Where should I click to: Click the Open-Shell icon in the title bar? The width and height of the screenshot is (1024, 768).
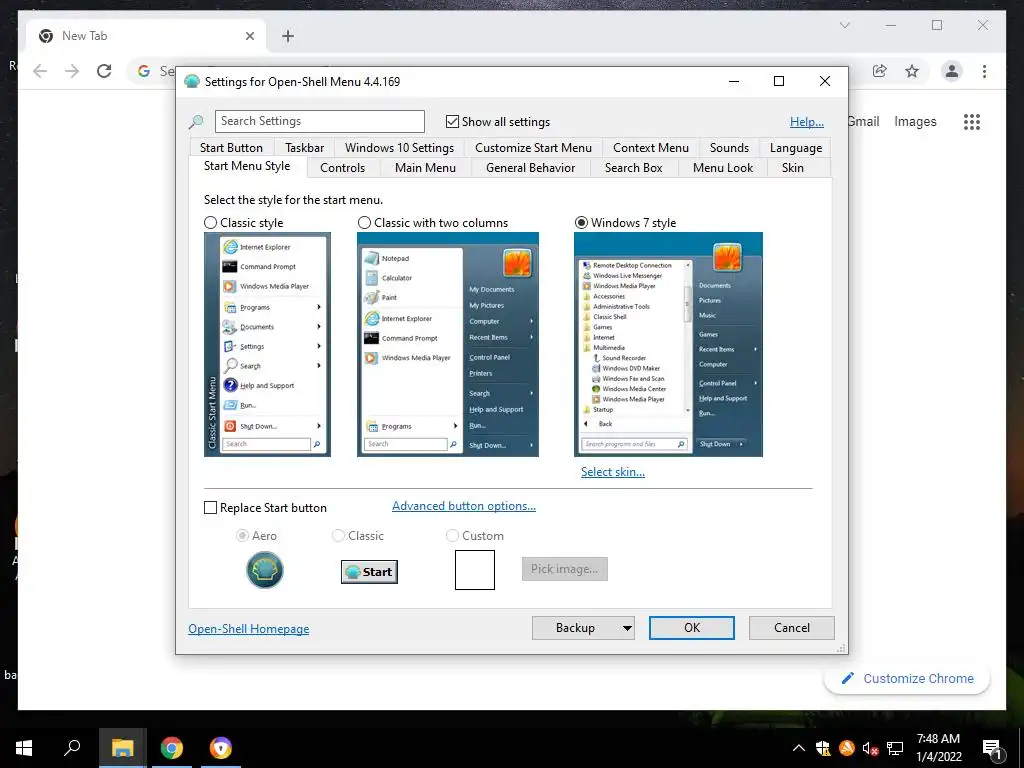pos(191,82)
